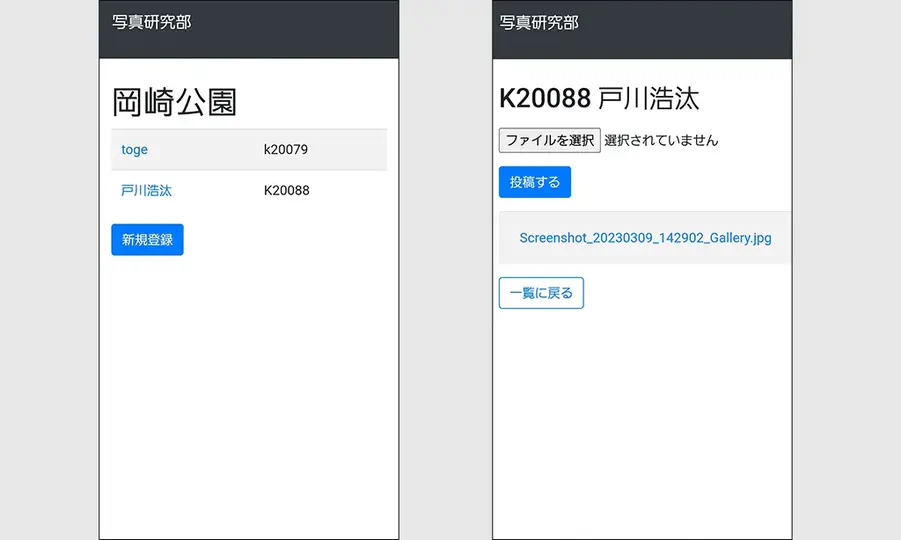Click the 戸川浩汰 table row background
Screen dimensions: 901x540
[350, 190]
